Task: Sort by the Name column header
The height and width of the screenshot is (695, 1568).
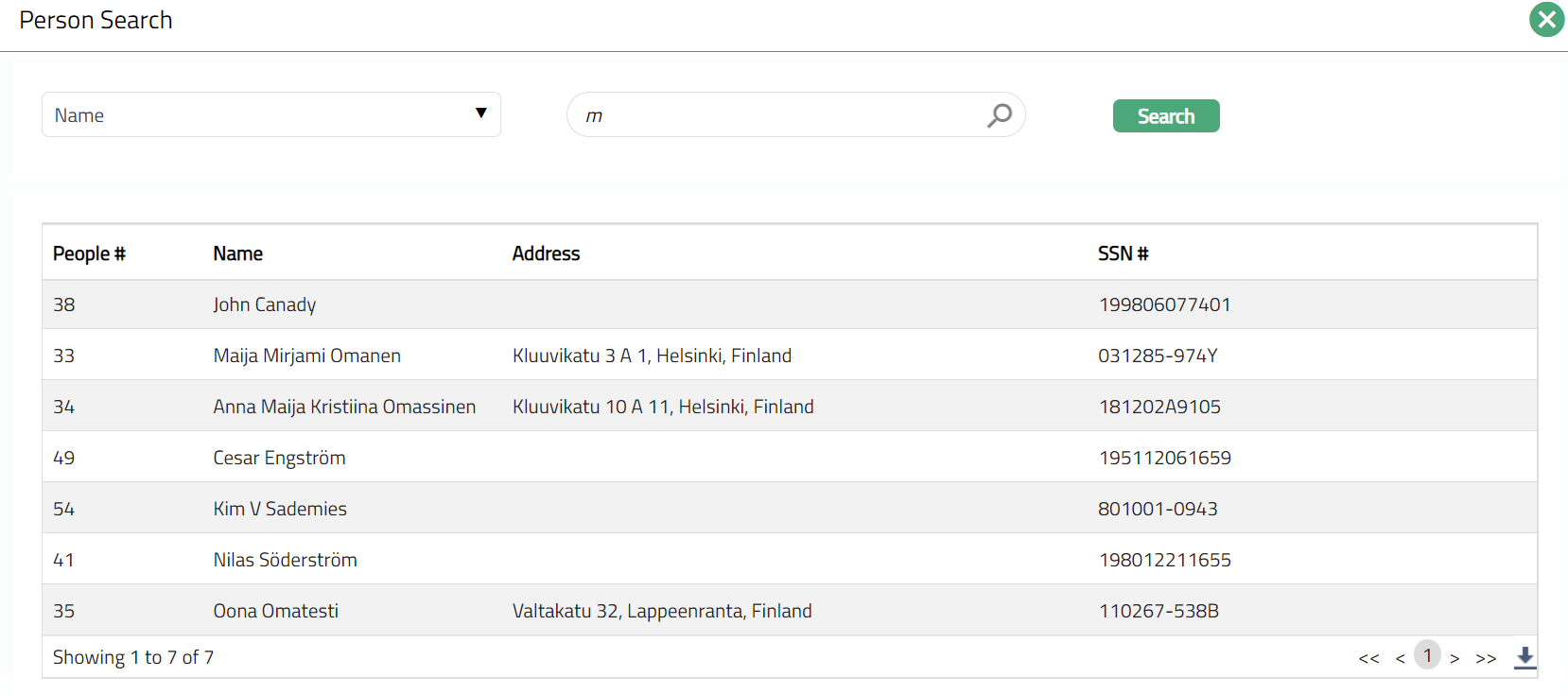Action: (237, 253)
